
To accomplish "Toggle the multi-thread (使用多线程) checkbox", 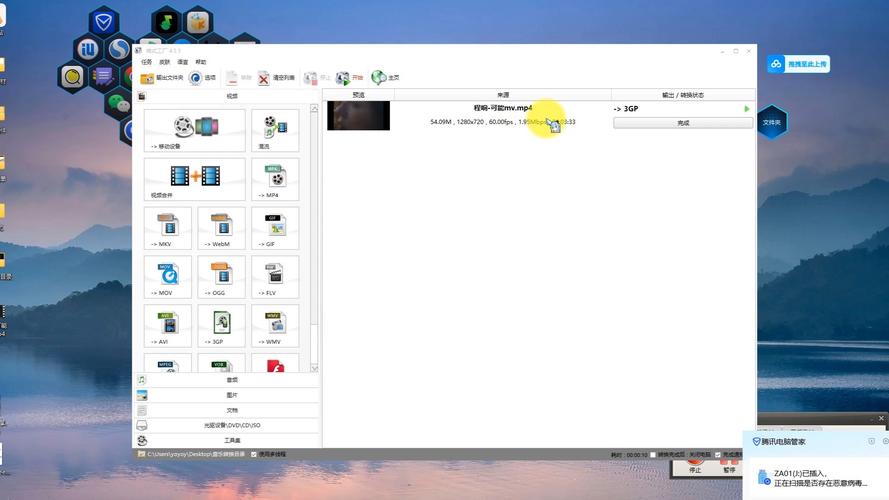I will click(254, 454).
